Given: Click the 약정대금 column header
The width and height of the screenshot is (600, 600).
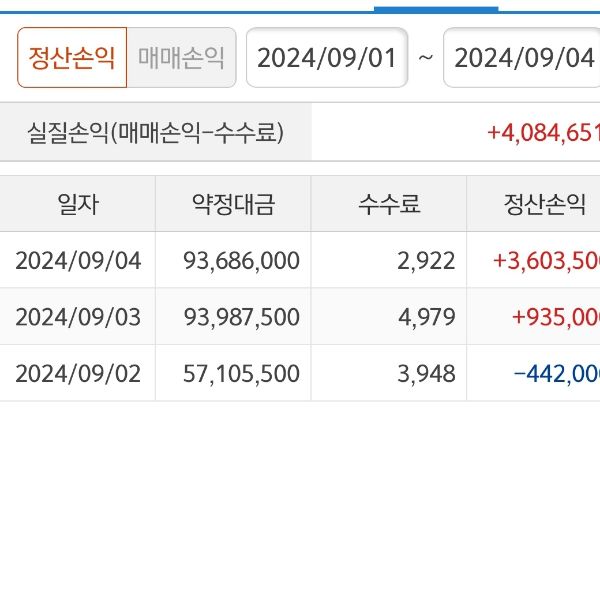Looking at the screenshot, I should tap(233, 205).
